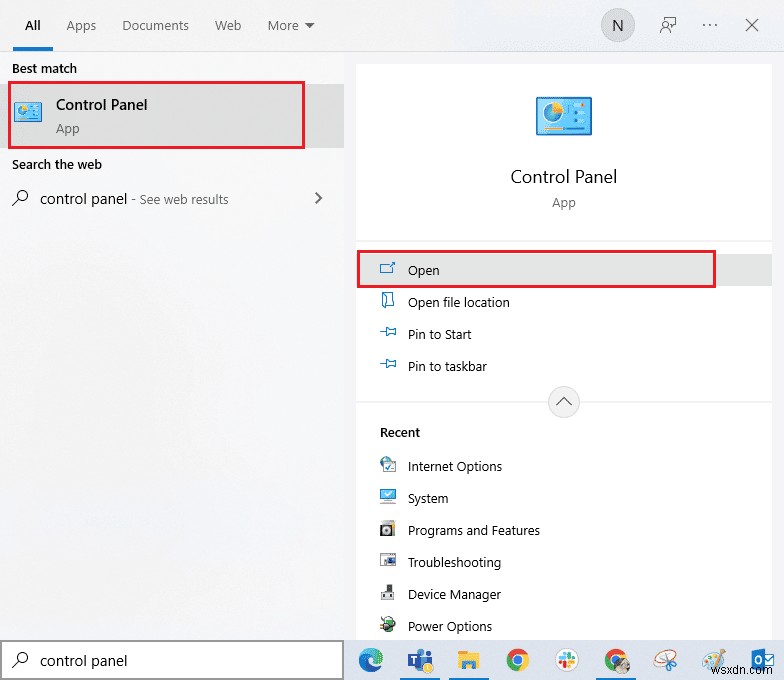The width and height of the screenshot is (784, 680).
Task: Open the N user account avatar
Action: [618, 26]
